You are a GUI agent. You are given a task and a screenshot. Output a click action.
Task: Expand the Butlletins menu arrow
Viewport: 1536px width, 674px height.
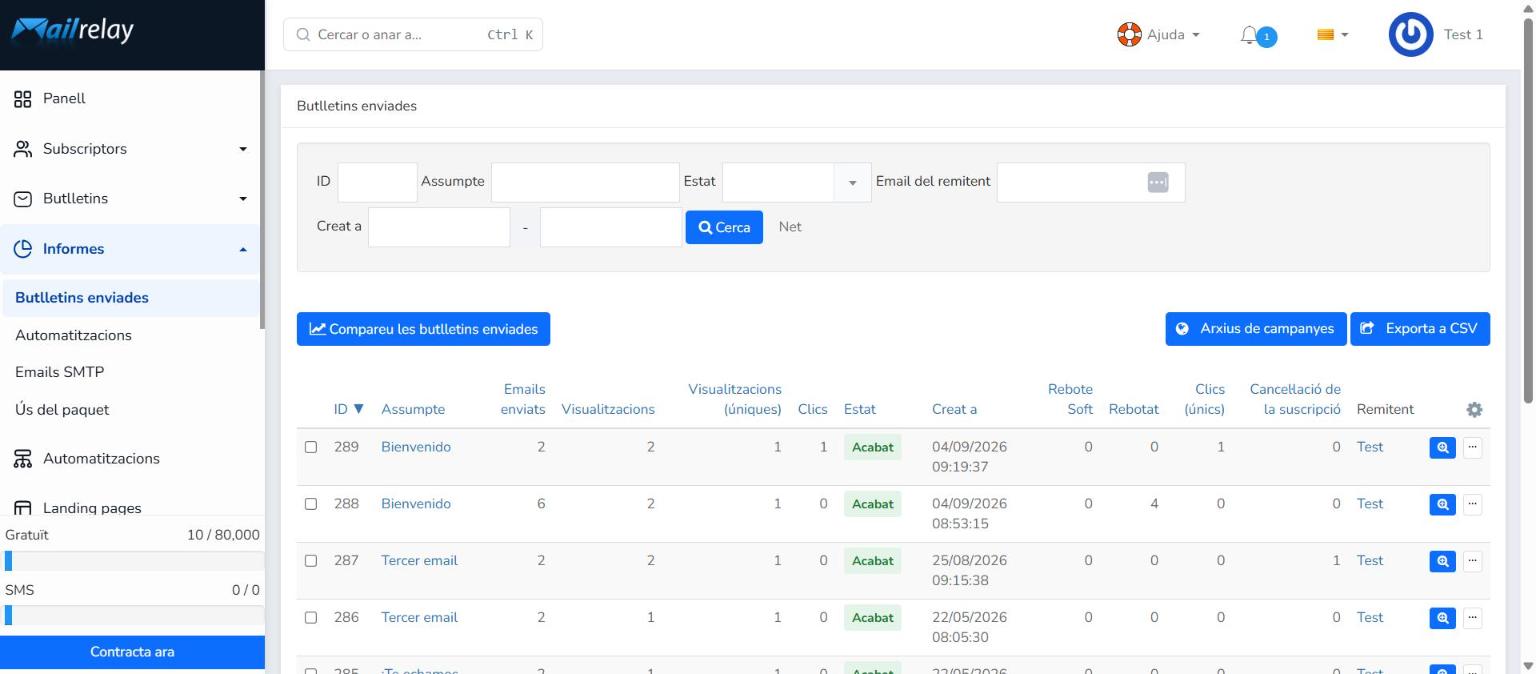pyautogui.click(x=242, y=199)
